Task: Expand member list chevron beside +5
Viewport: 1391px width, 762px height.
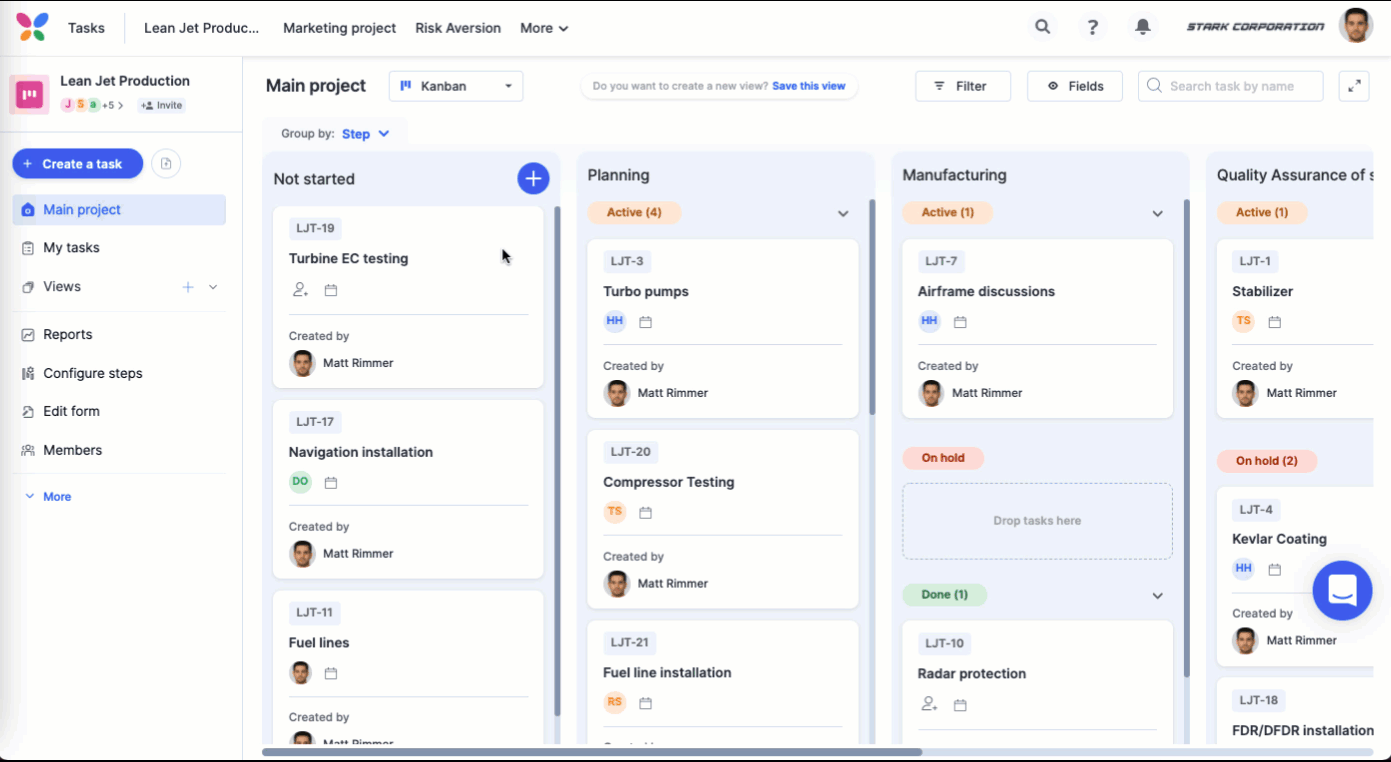Action: coord(121,105)
